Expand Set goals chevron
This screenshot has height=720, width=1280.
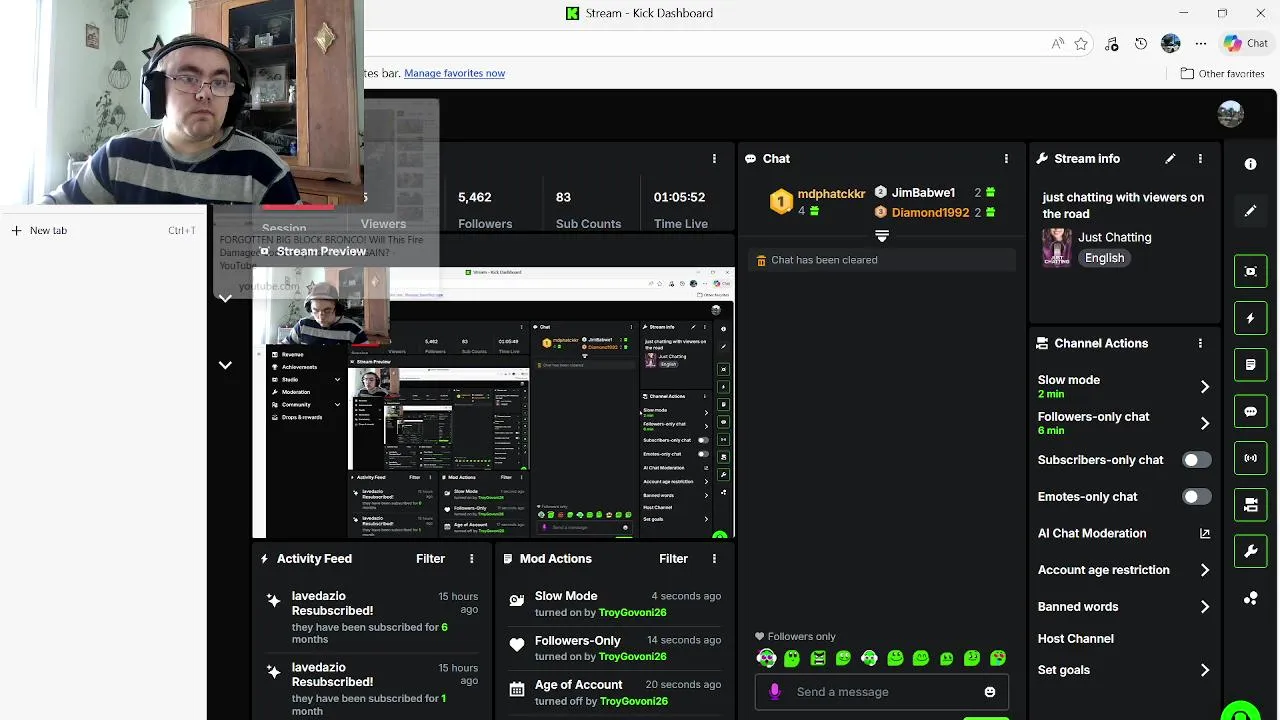pos(1205,670)
